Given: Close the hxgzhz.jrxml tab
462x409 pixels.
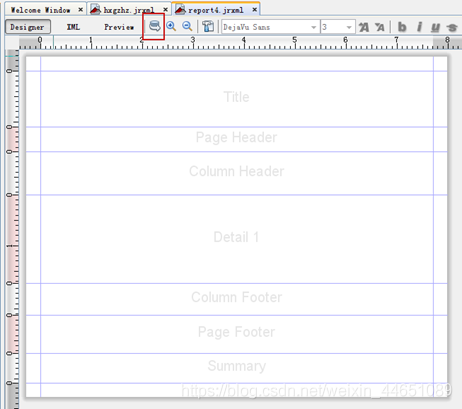Looking at the screenshot, I should 165,10.
